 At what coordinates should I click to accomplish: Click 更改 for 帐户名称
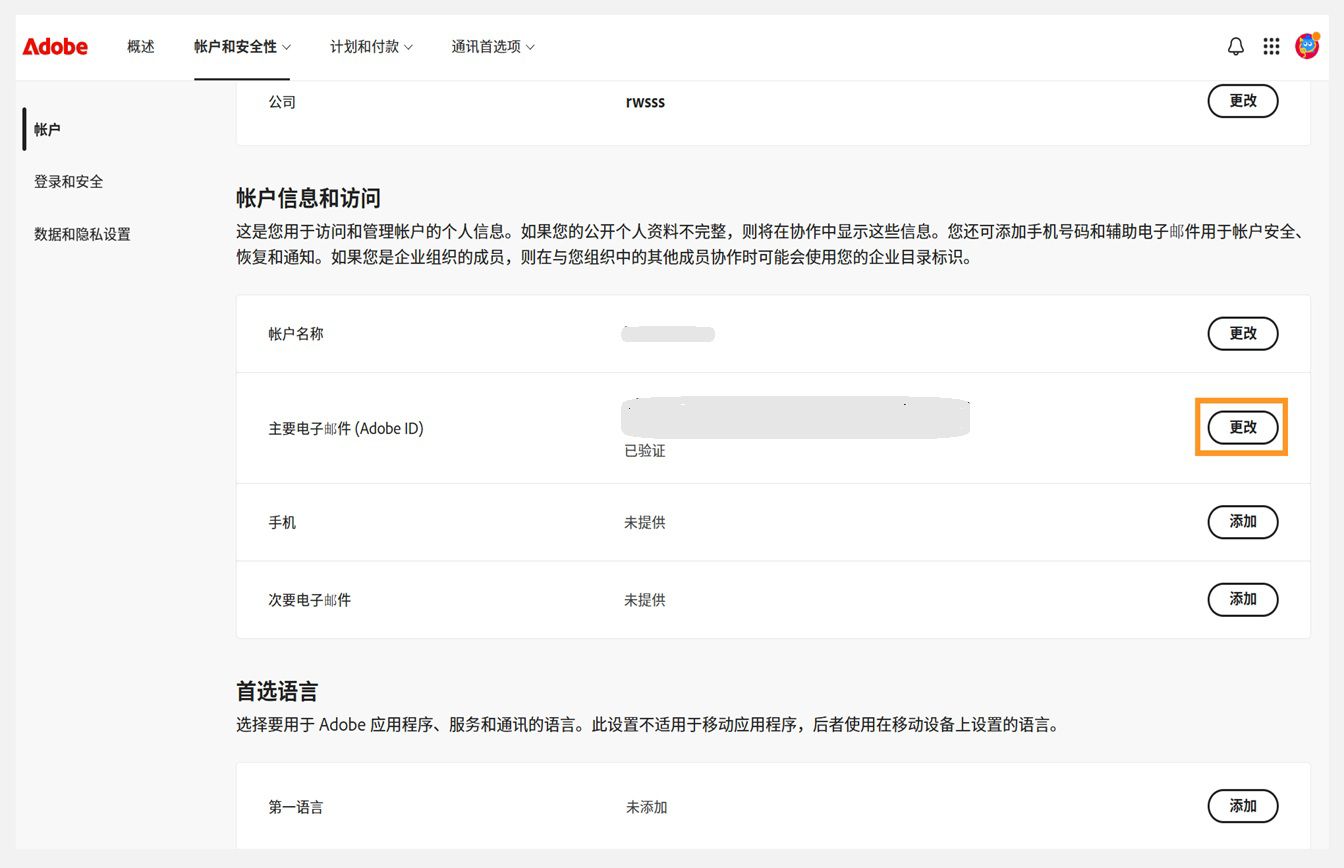tap(1242, 333)
